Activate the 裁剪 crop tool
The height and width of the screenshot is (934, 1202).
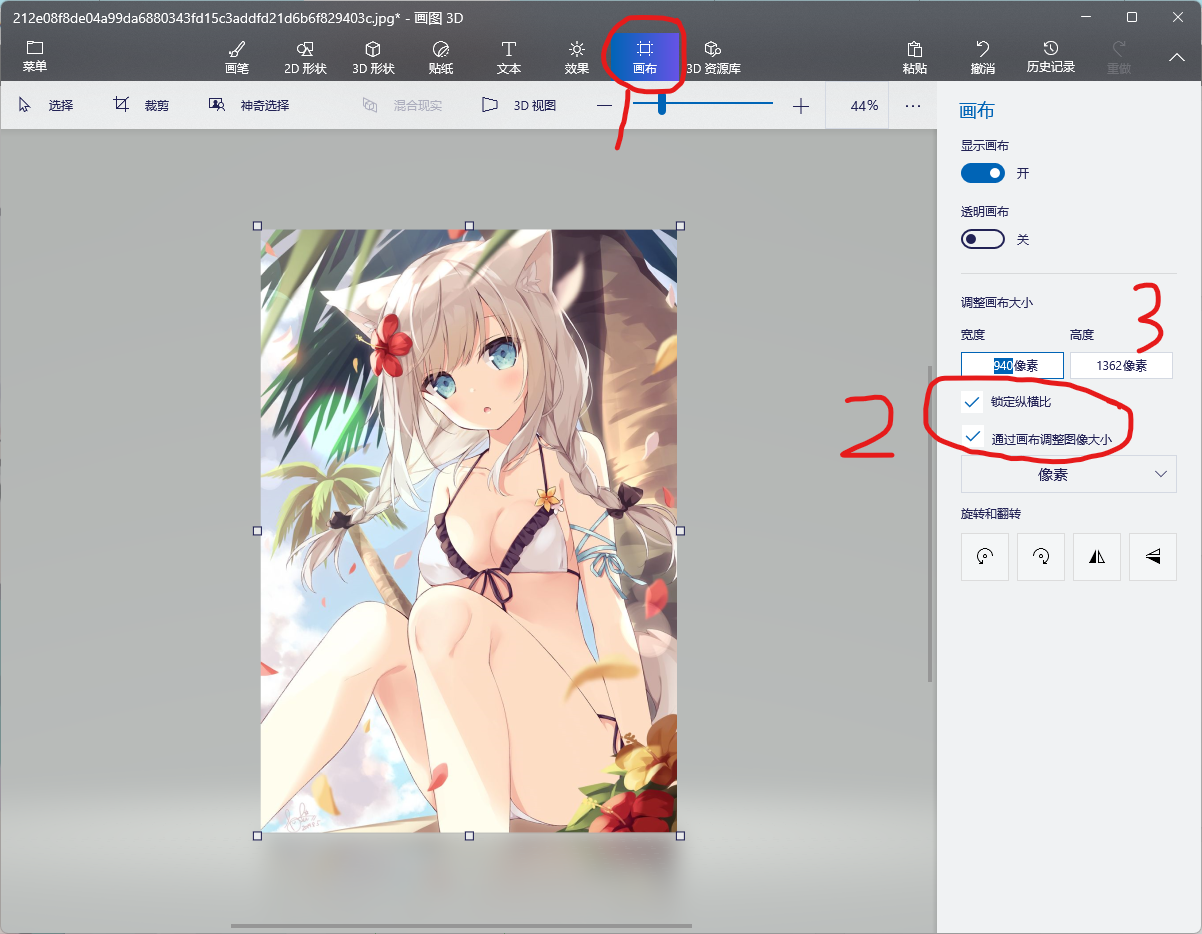[x=141, y=105]
